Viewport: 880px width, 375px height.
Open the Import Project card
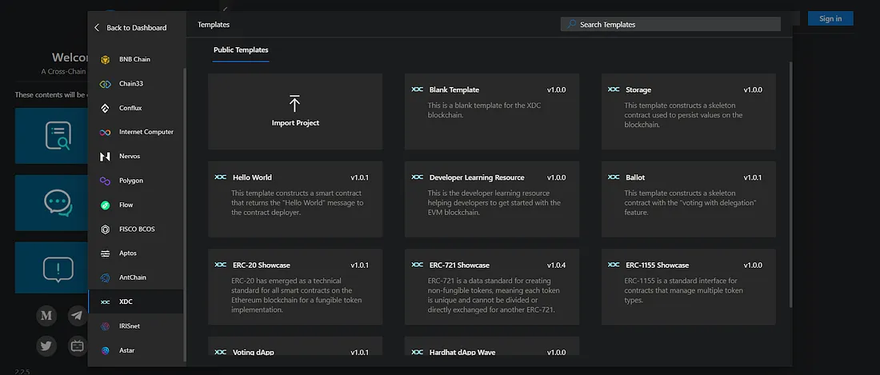pos(295,112)
